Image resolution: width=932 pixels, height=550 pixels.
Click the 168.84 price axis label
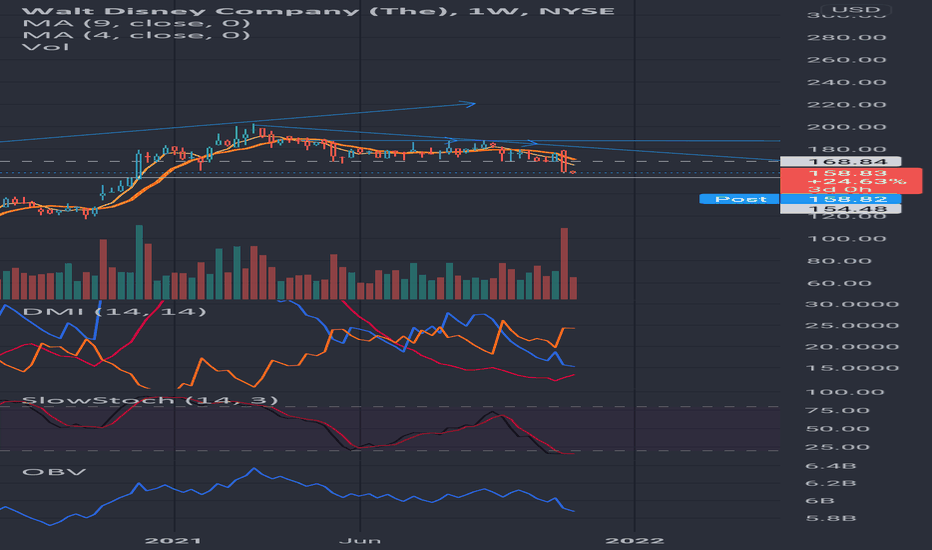coord(840,162)
